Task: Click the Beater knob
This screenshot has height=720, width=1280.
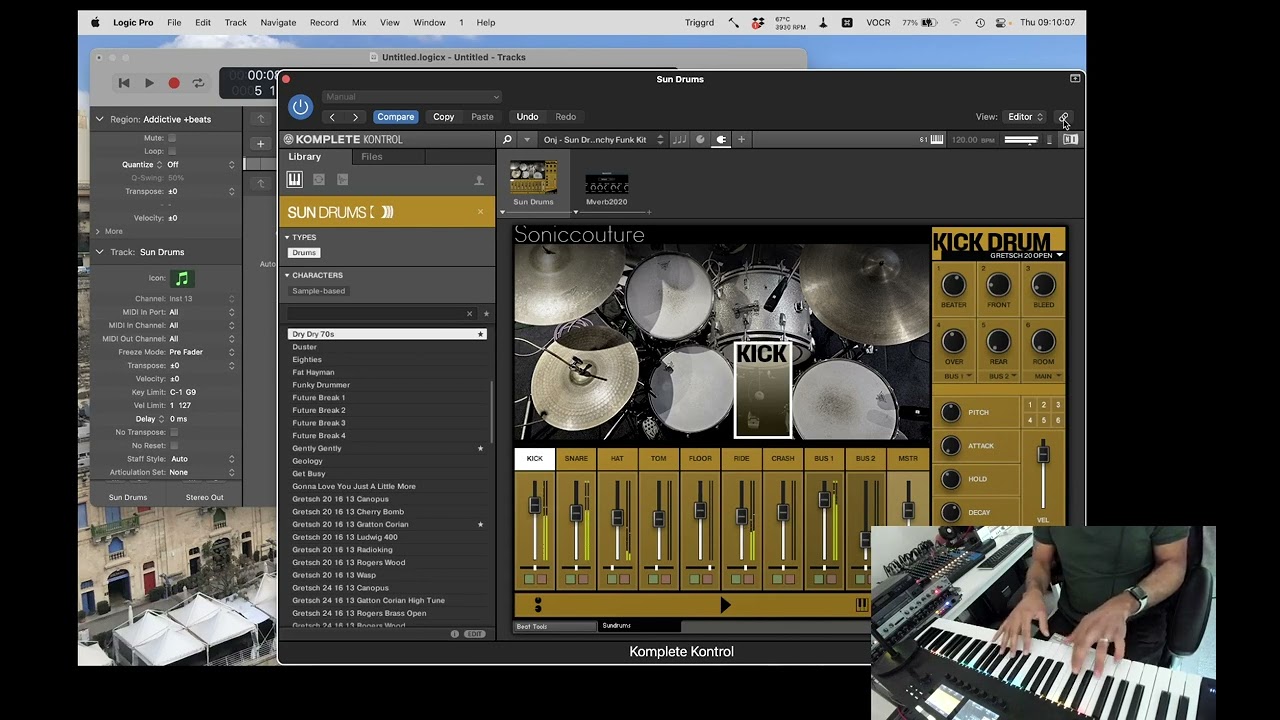Action: point(953,285)
